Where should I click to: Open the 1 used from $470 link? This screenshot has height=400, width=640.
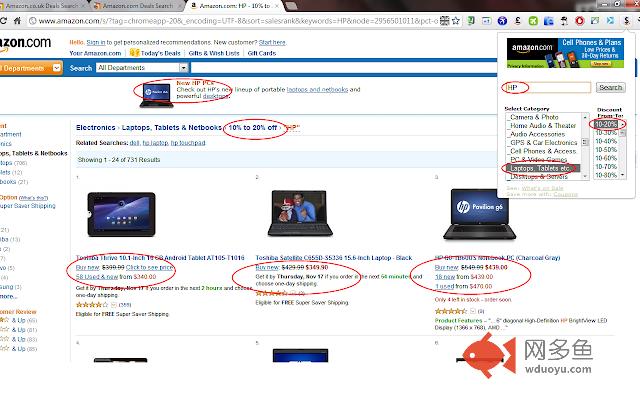[x=444, y=287]
